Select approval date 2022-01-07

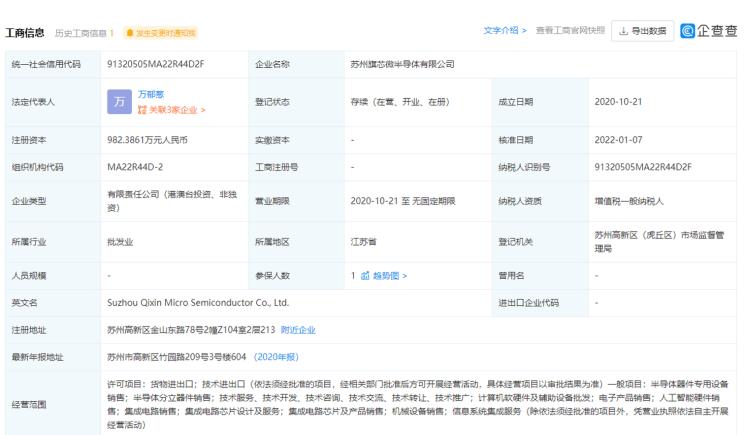(618, 140)
